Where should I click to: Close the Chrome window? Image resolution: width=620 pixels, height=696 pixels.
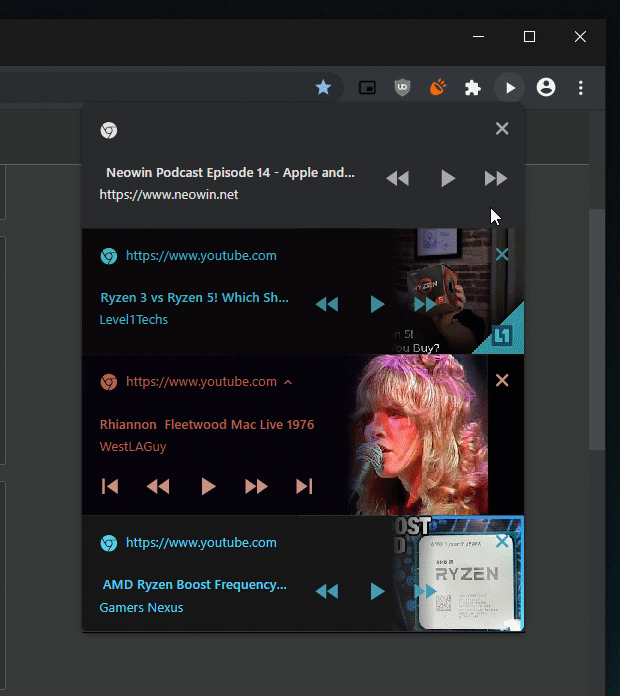pyautogui.click(x=580, y=36)
